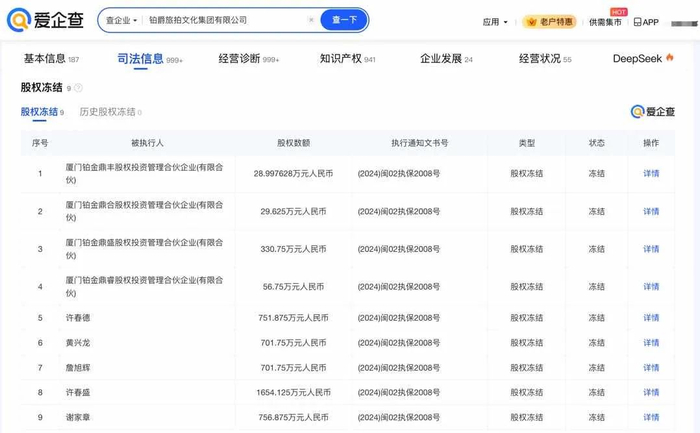
Task: Open 详情 for row 6 黄兴龙
Action: [x=651, y=343]
